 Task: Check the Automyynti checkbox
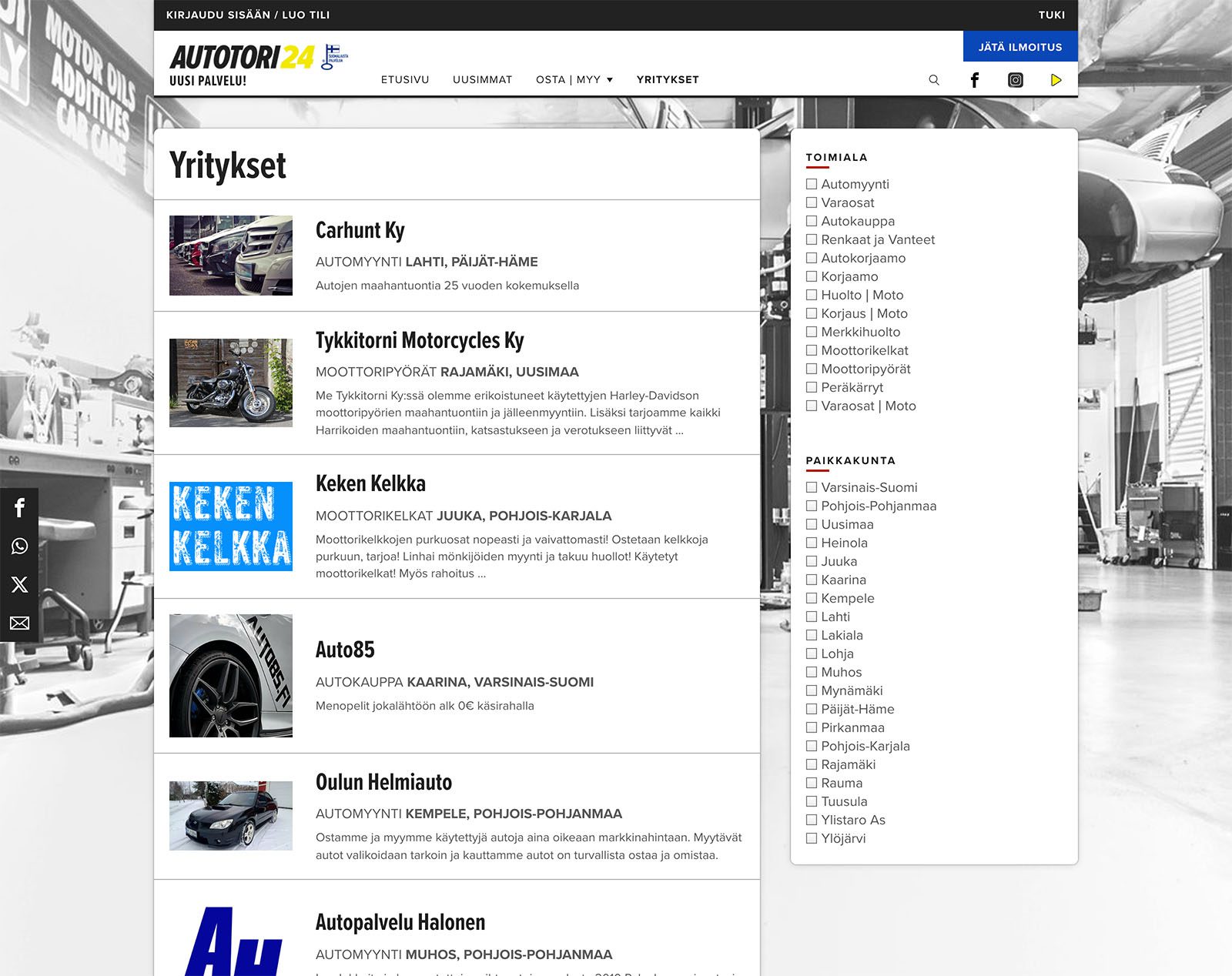[x=812, y=184]
